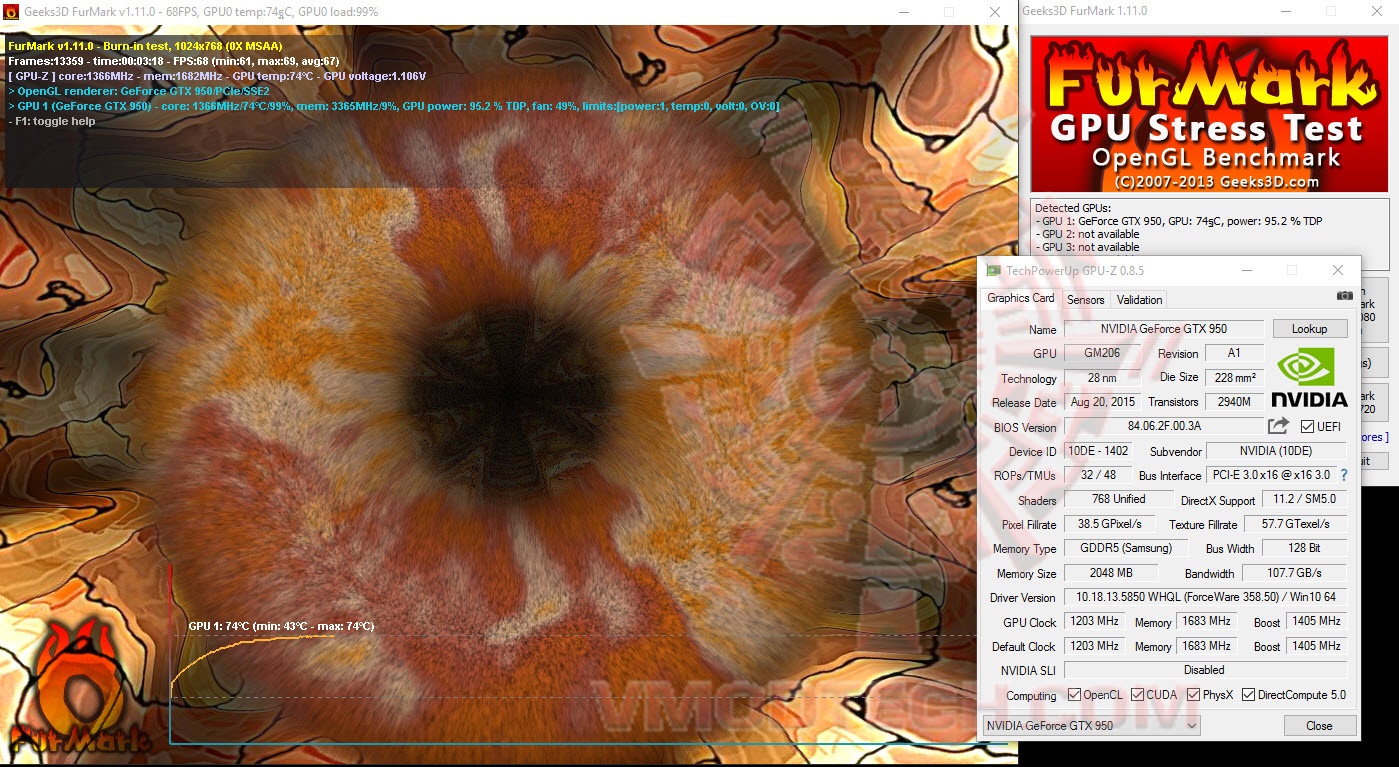Open the Sensors tab in GPU-Z
The width and height of the screenshot is (1399, 767).
[1085, 300]
